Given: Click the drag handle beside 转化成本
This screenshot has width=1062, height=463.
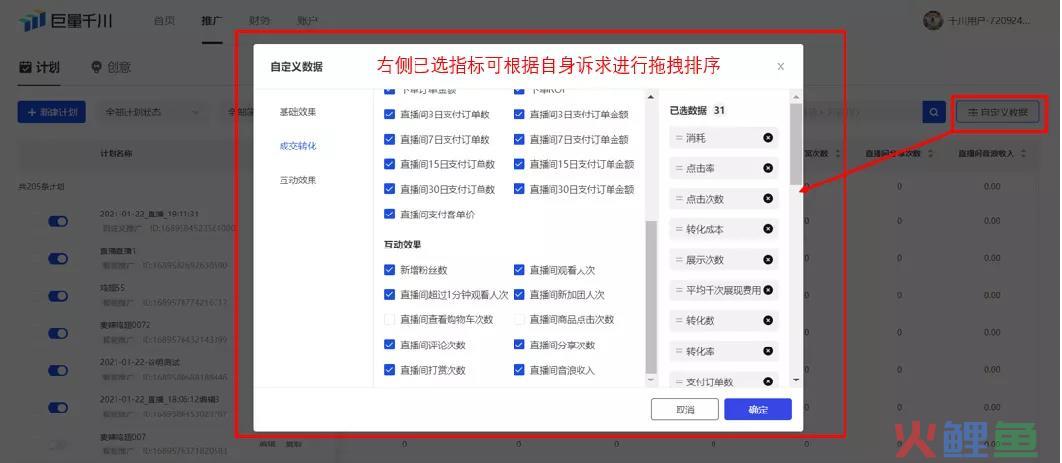Looking at the screenshot, I should tap(679, 229).
